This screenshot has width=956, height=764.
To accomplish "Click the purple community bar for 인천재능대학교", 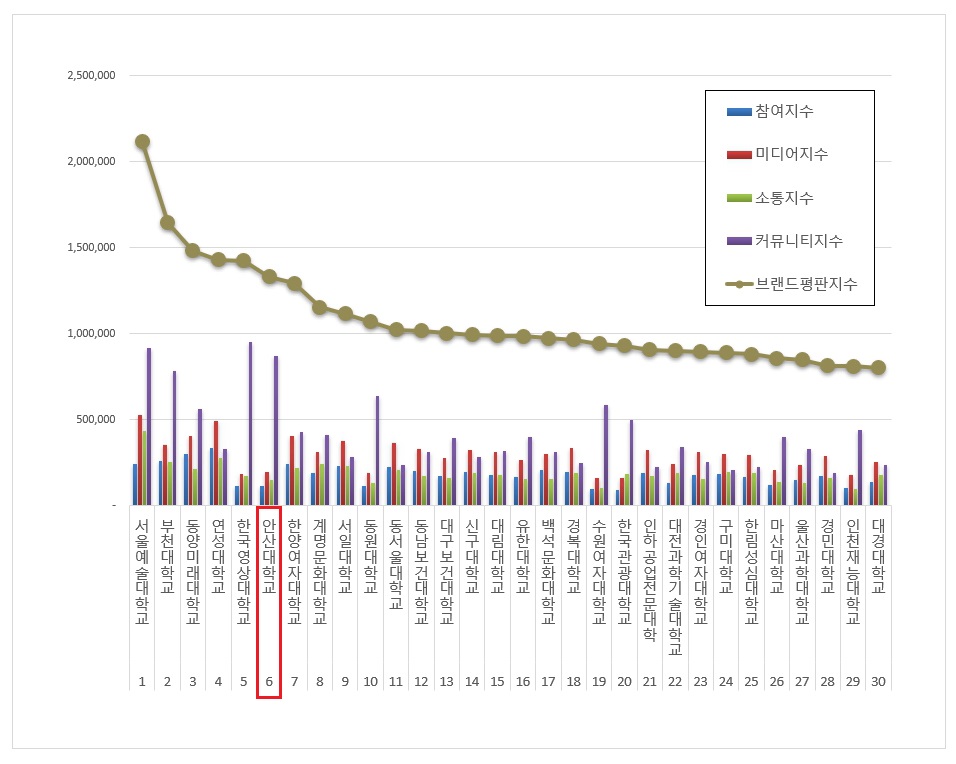I will pyautogui.click(x=860, y=468).
